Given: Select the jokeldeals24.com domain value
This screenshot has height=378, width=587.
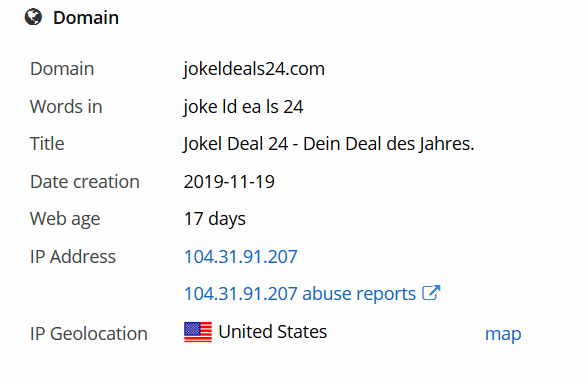Looking at the screenshot, I should tap(254, 69).
